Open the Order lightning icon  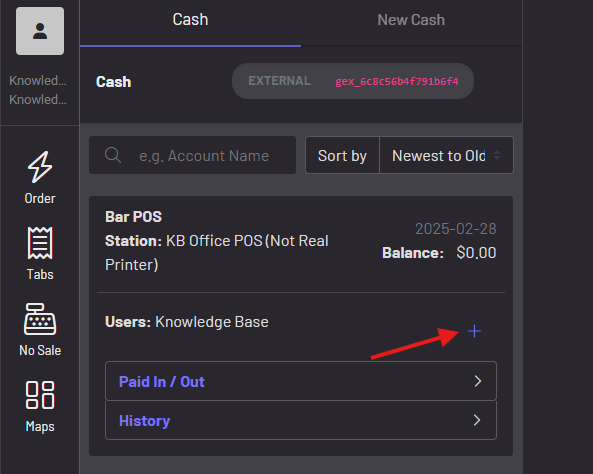pyautogui.click(x=40, y=167)
